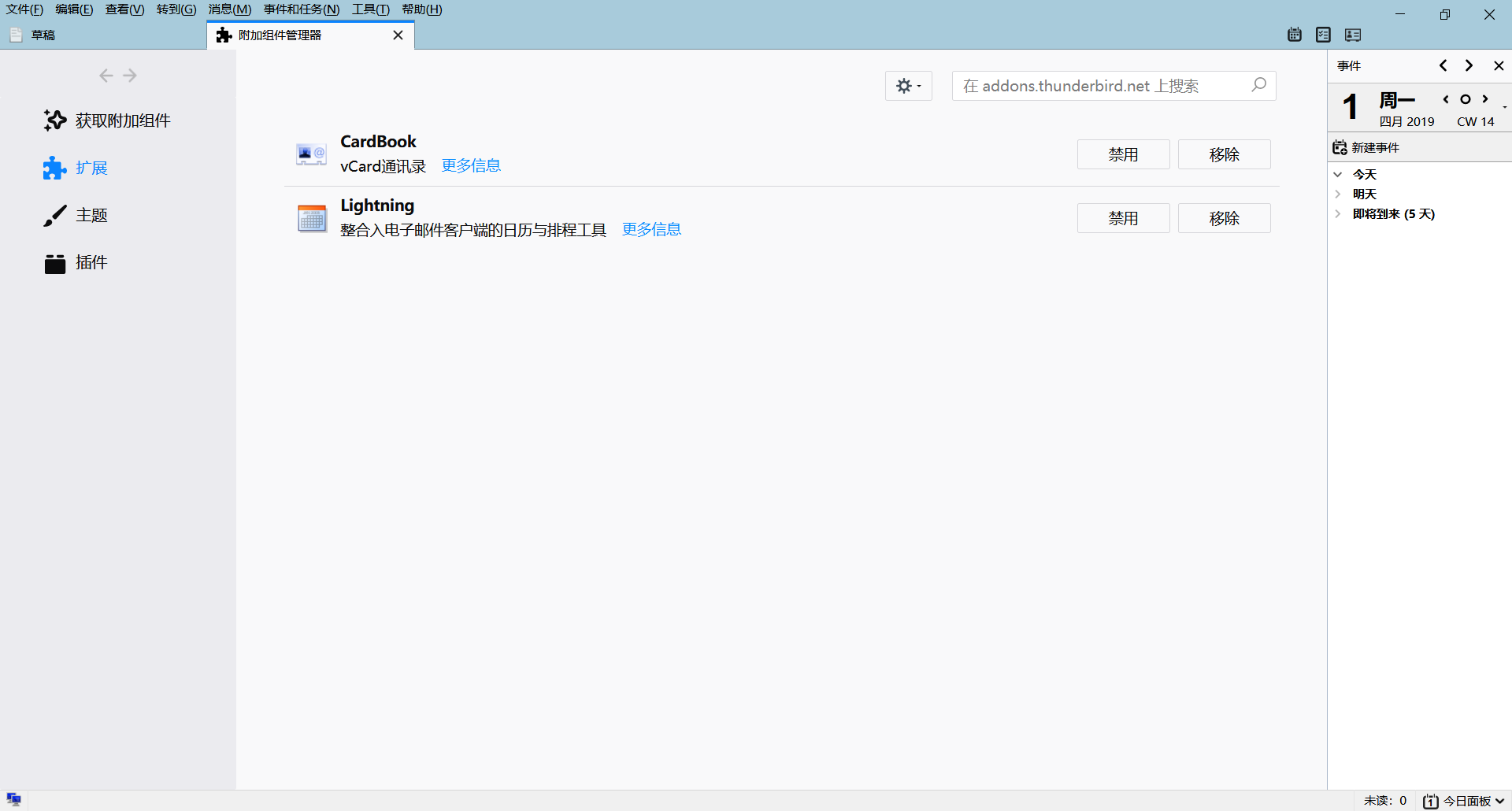Screen dimensions: 1512x811
Task: Go to next day in mini-day
Action: point(1485,99)
